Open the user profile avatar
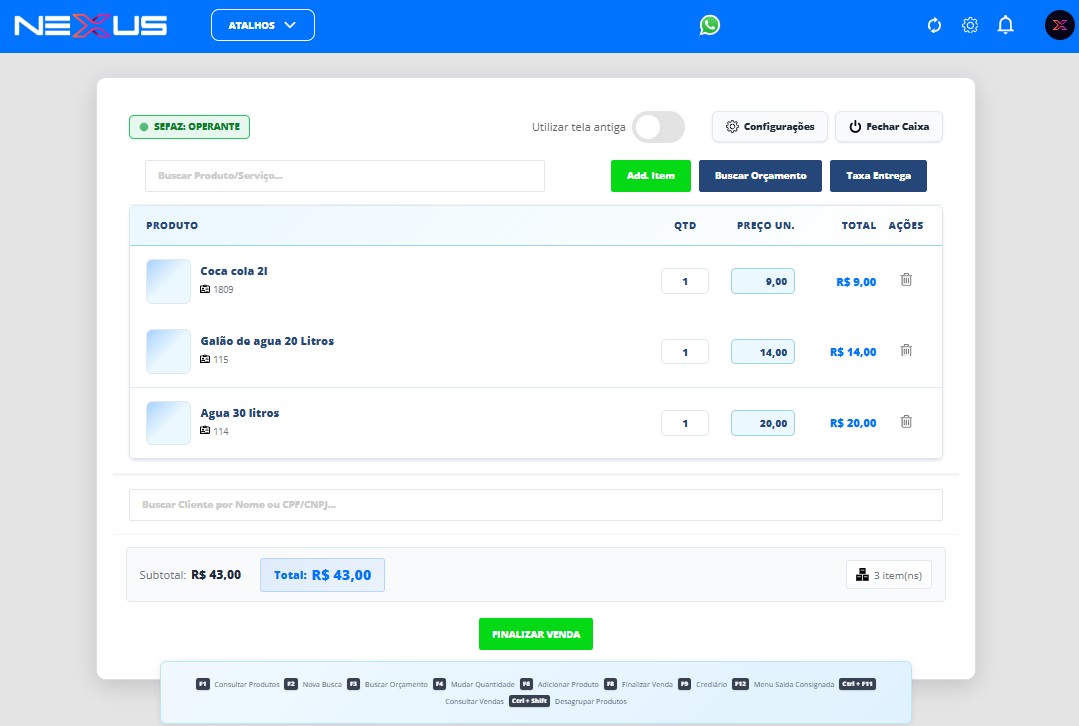 pos(1059,25)
